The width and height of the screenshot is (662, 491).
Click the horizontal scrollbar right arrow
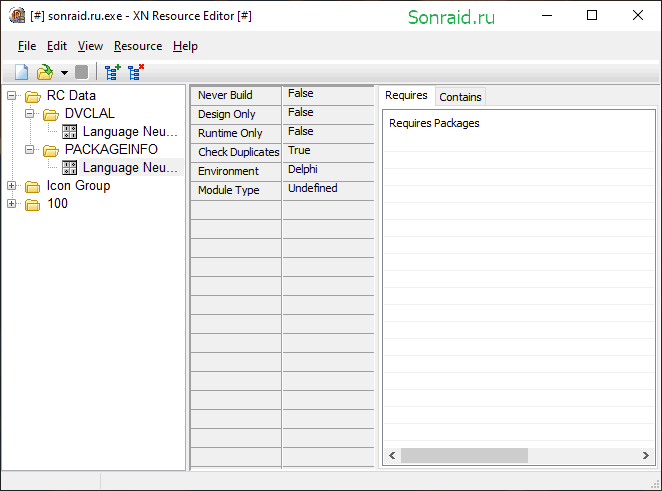pyautogui.click(x=646, y=456)
